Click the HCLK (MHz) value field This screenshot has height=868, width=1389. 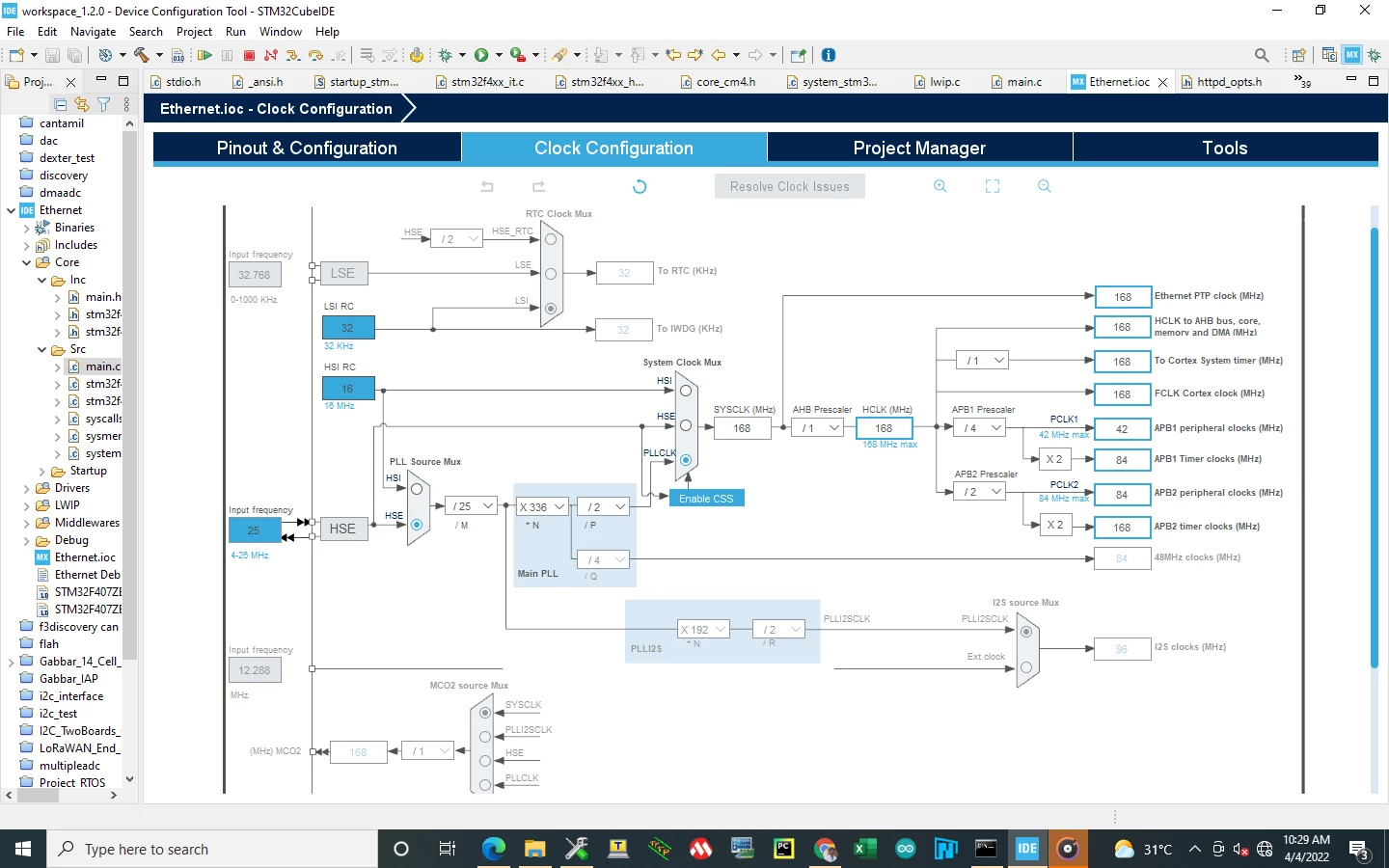click(x=884, y=428)
